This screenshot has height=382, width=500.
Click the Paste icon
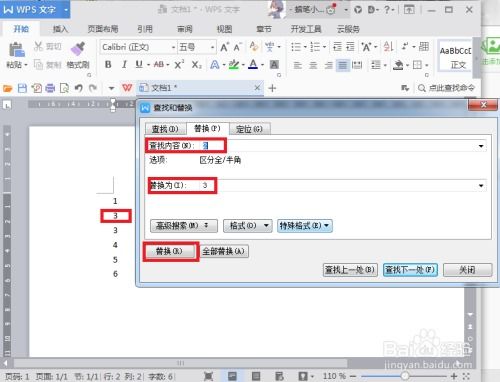pos(16,50)
